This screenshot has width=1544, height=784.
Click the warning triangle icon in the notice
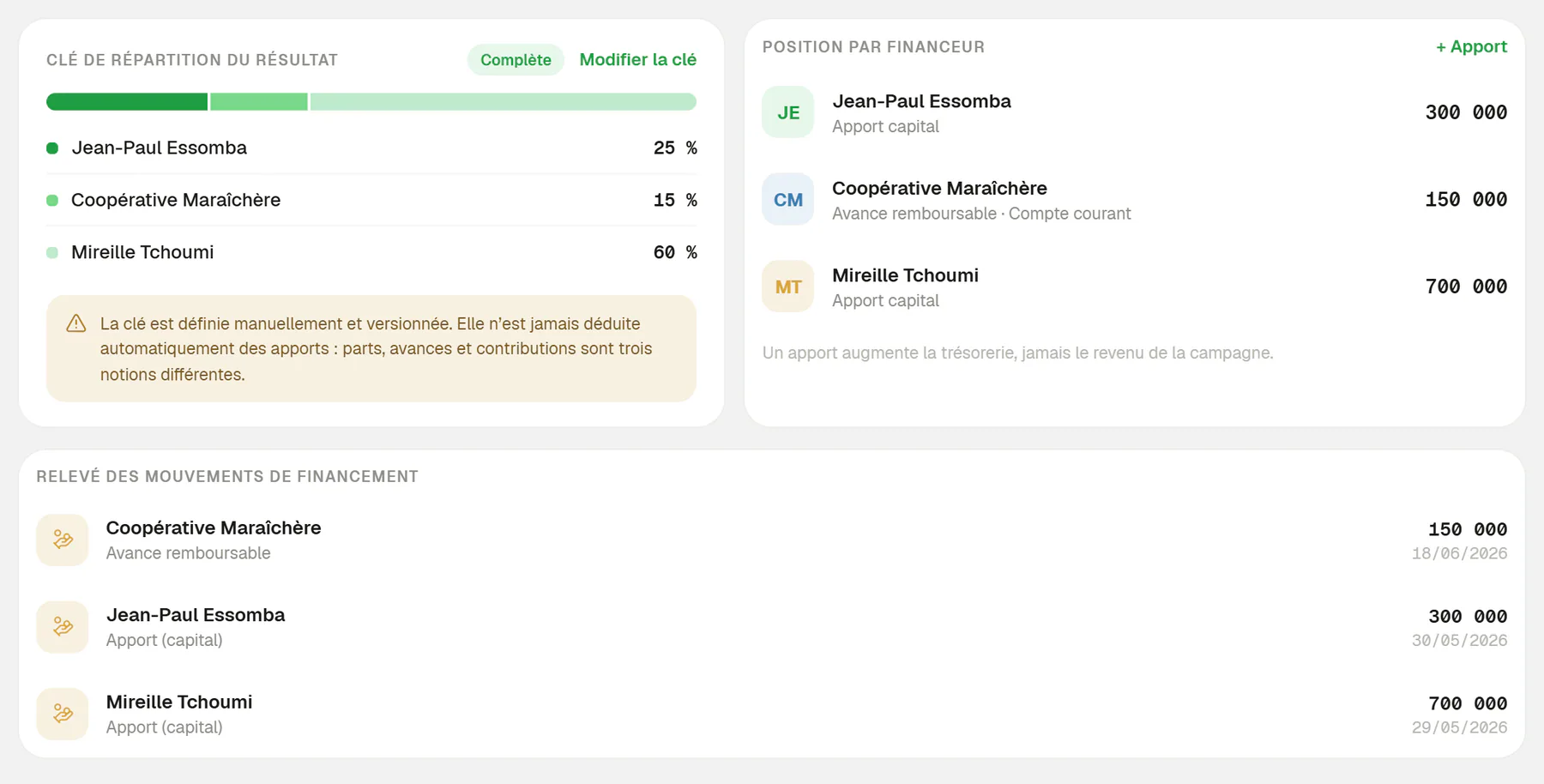tap(76, 323)
